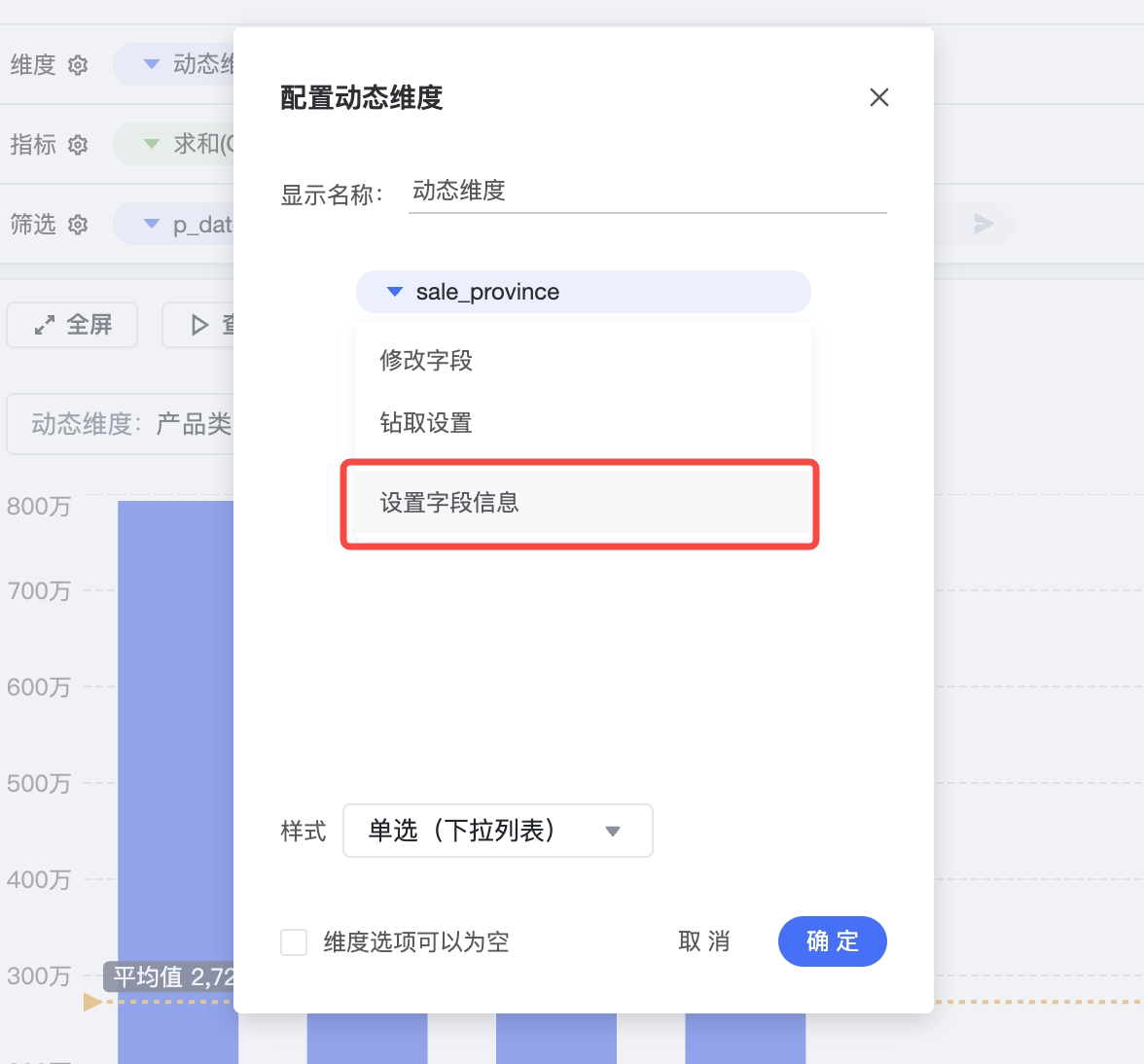Open the 动态维度: 产品类 selector
The image size is (1144, 1064).
(121, 424)
